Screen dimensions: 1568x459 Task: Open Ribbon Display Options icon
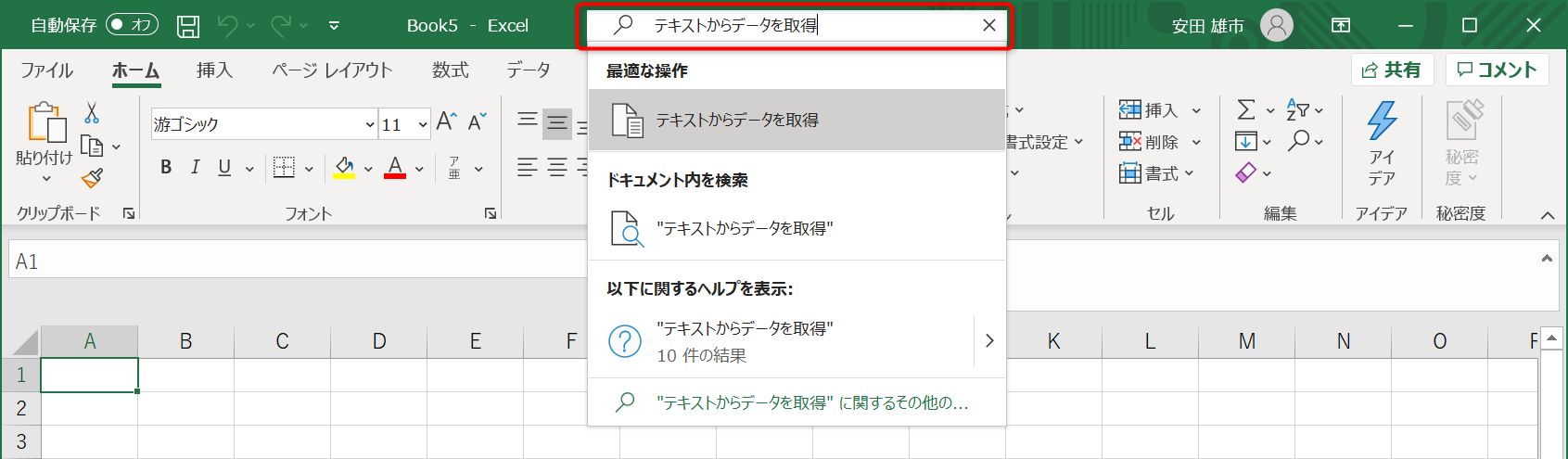tap(1341, 26)
